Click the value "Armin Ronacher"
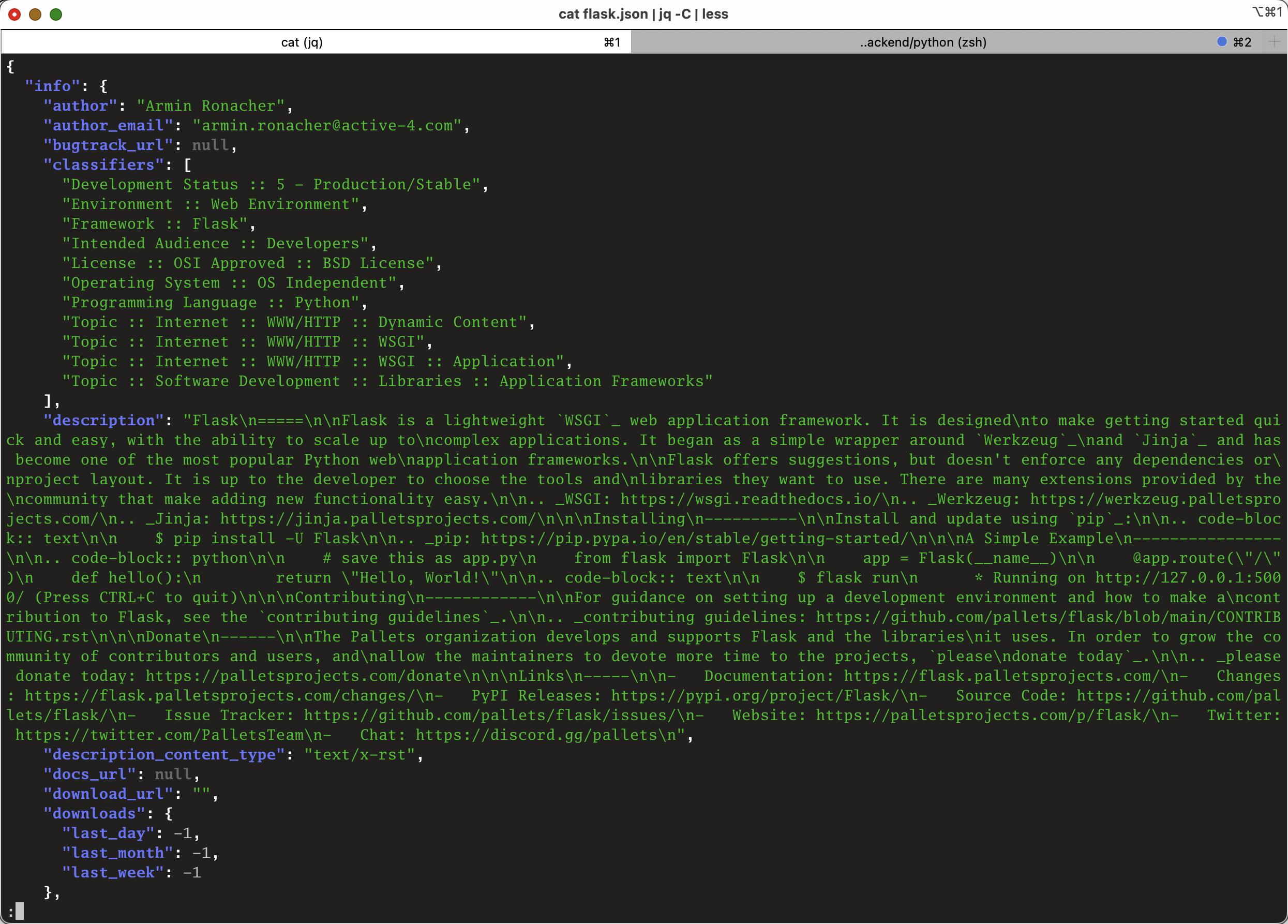This screenshot has height=924, width=1288. click(x=211, y=106)
